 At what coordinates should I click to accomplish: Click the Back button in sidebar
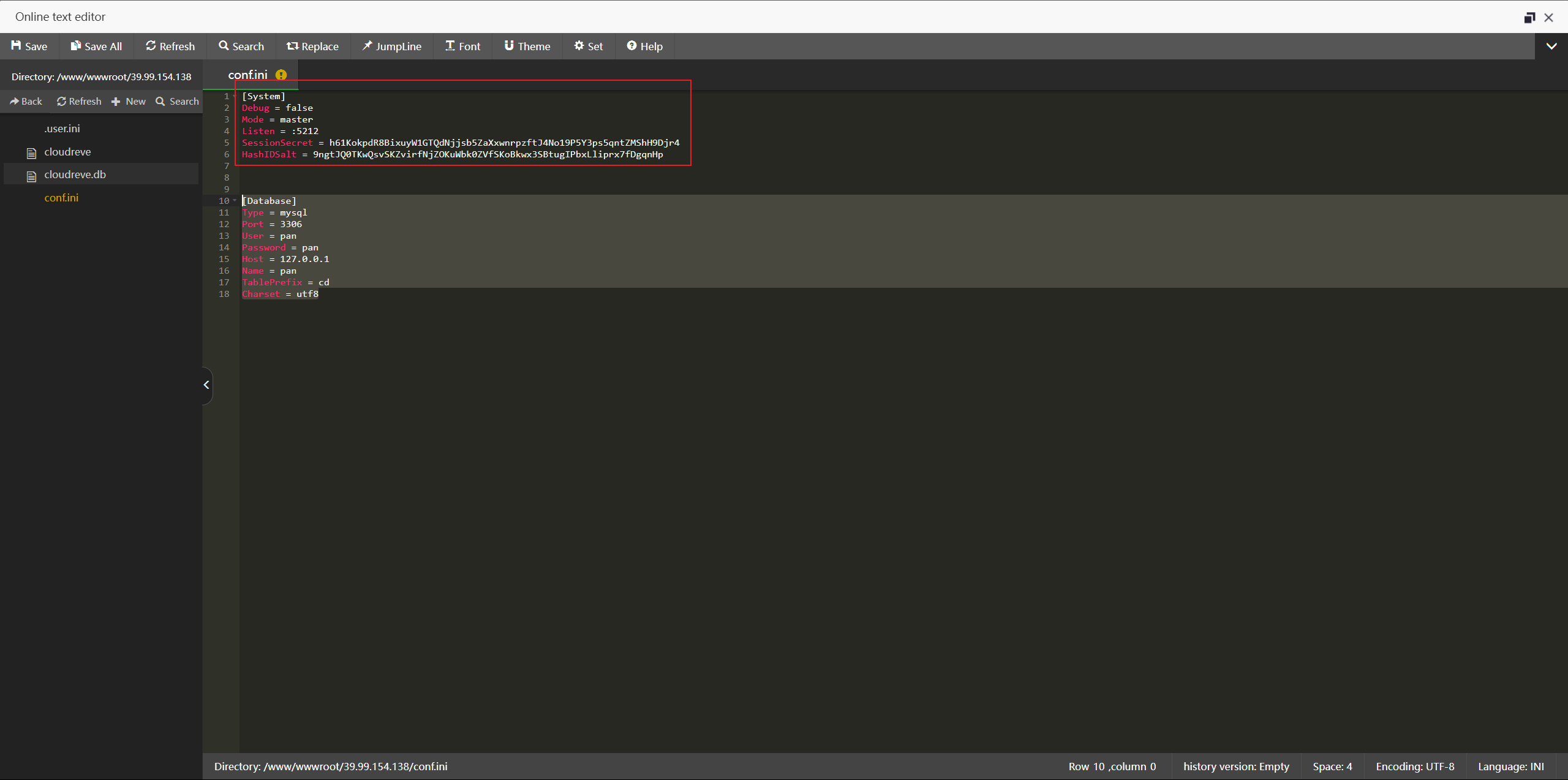[26, 102]
